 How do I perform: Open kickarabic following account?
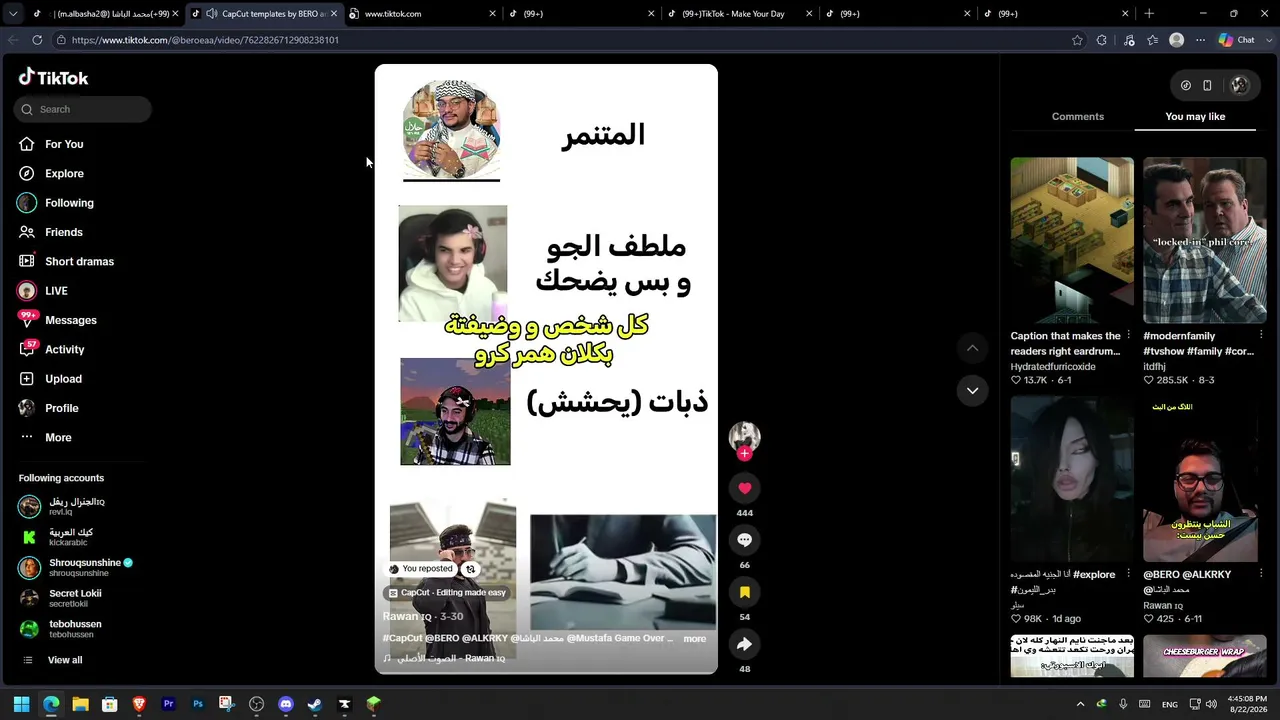click(x=77, y=537)
